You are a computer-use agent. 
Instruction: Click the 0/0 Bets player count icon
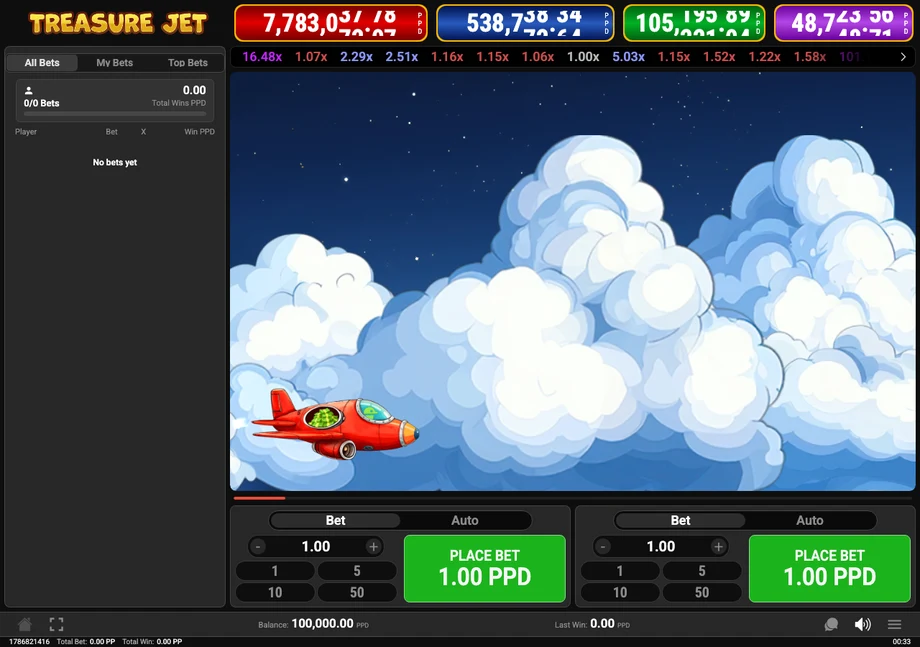point(28,90)
